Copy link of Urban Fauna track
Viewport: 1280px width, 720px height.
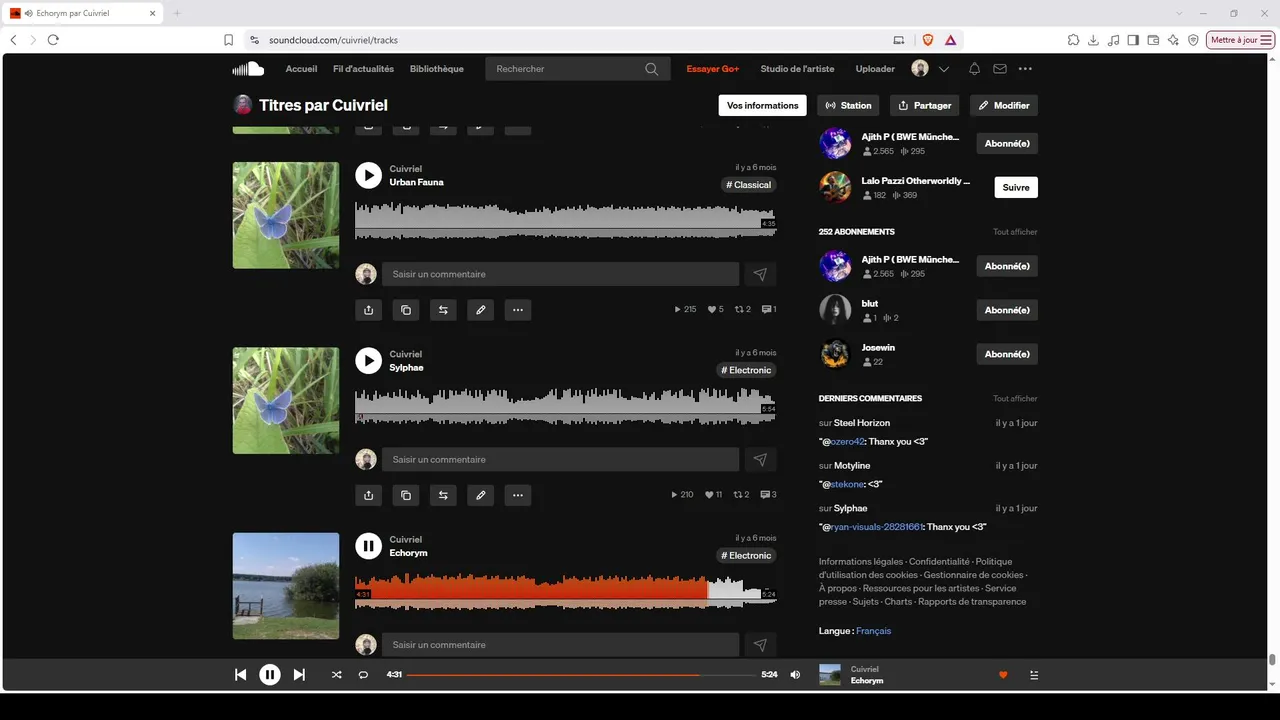tap(406, 310)
